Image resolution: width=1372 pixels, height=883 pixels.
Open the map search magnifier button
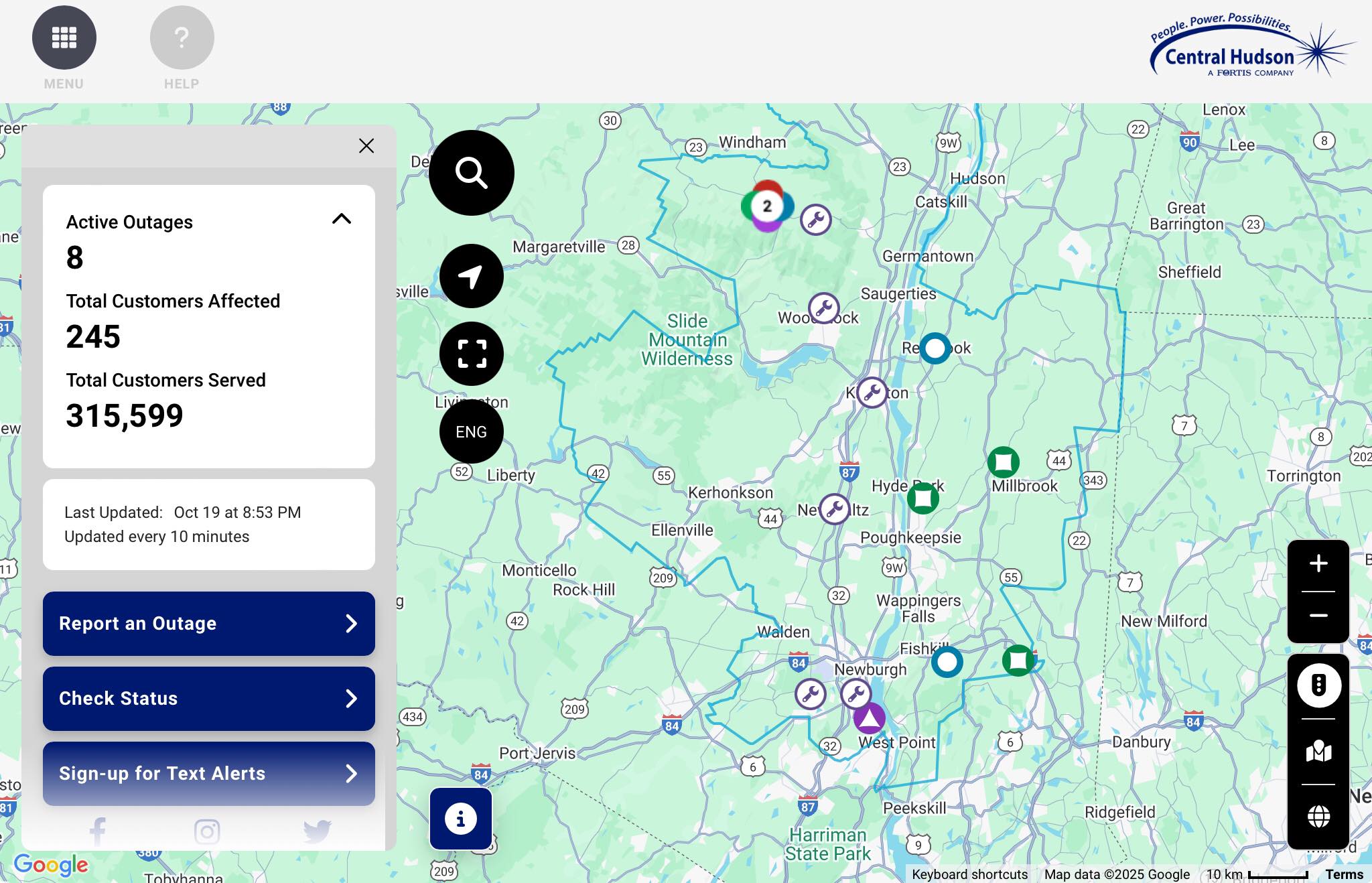(472, 173)
